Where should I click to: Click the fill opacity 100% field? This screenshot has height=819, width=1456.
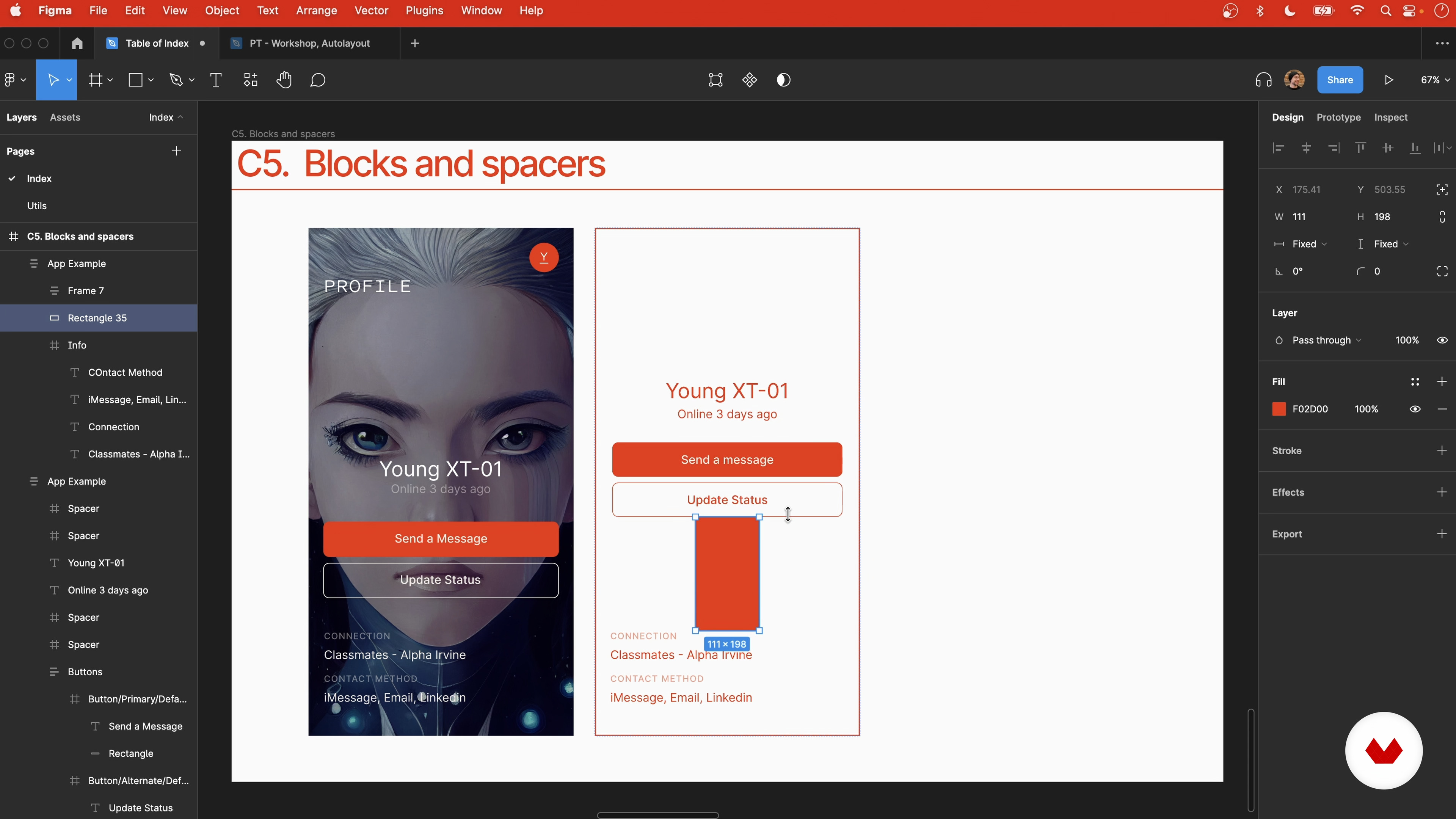click(1365, 409)
